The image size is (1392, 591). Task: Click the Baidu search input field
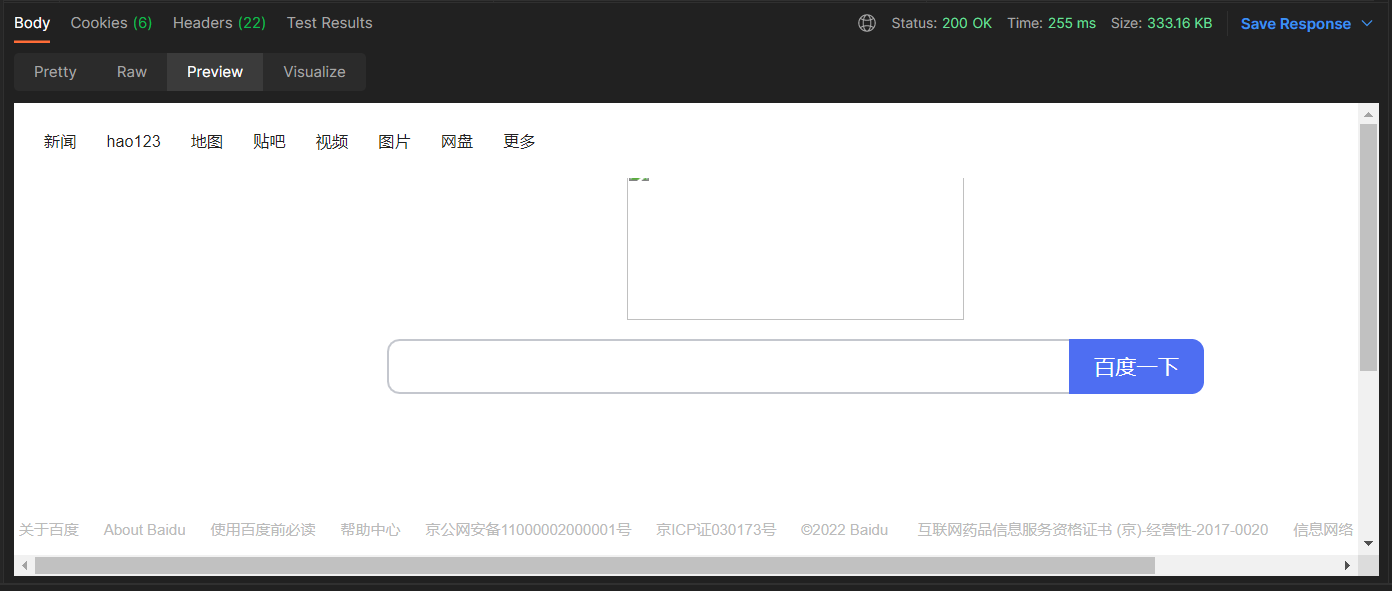(x=728, y=367)
